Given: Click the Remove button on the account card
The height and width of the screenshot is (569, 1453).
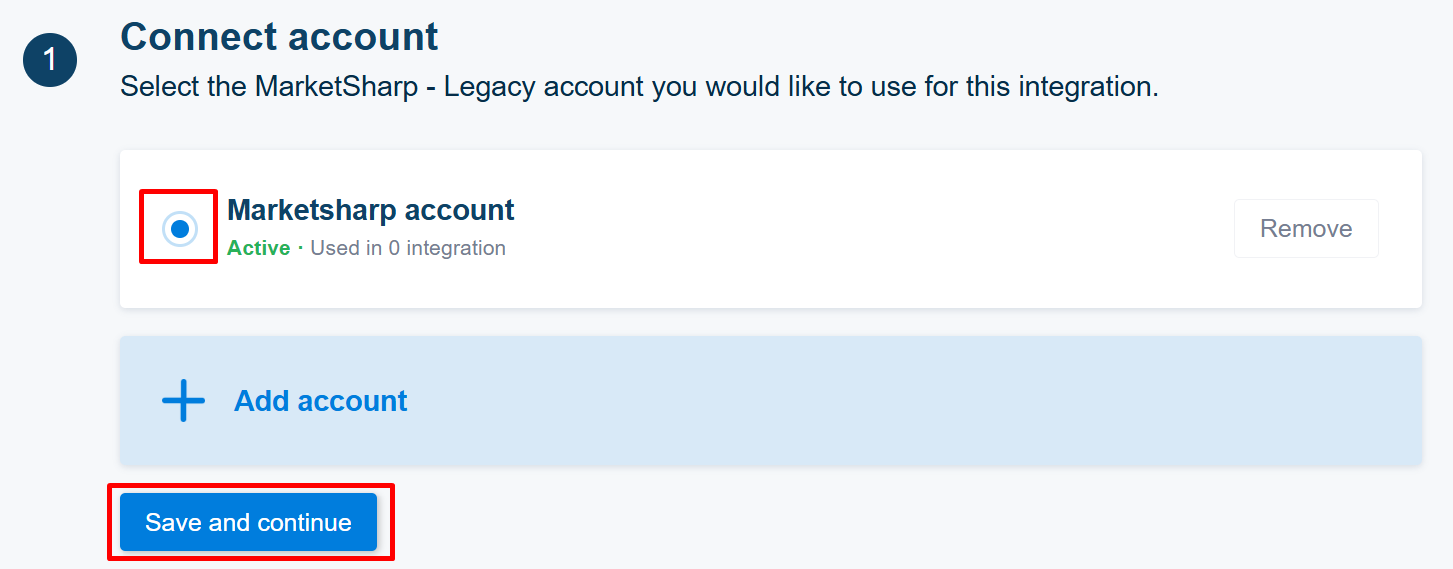Looking at the screenshot, I should pos(1306,229).
